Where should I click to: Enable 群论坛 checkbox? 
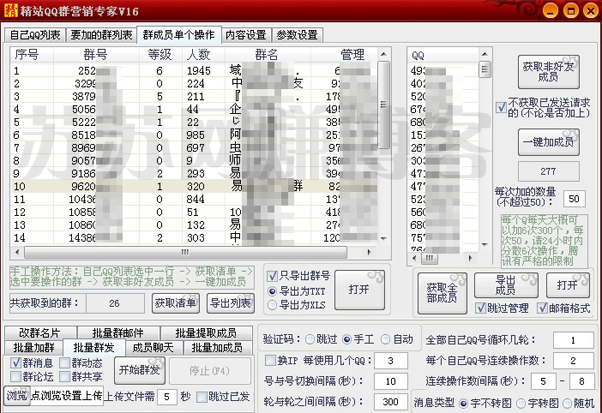tap(16, 377)
